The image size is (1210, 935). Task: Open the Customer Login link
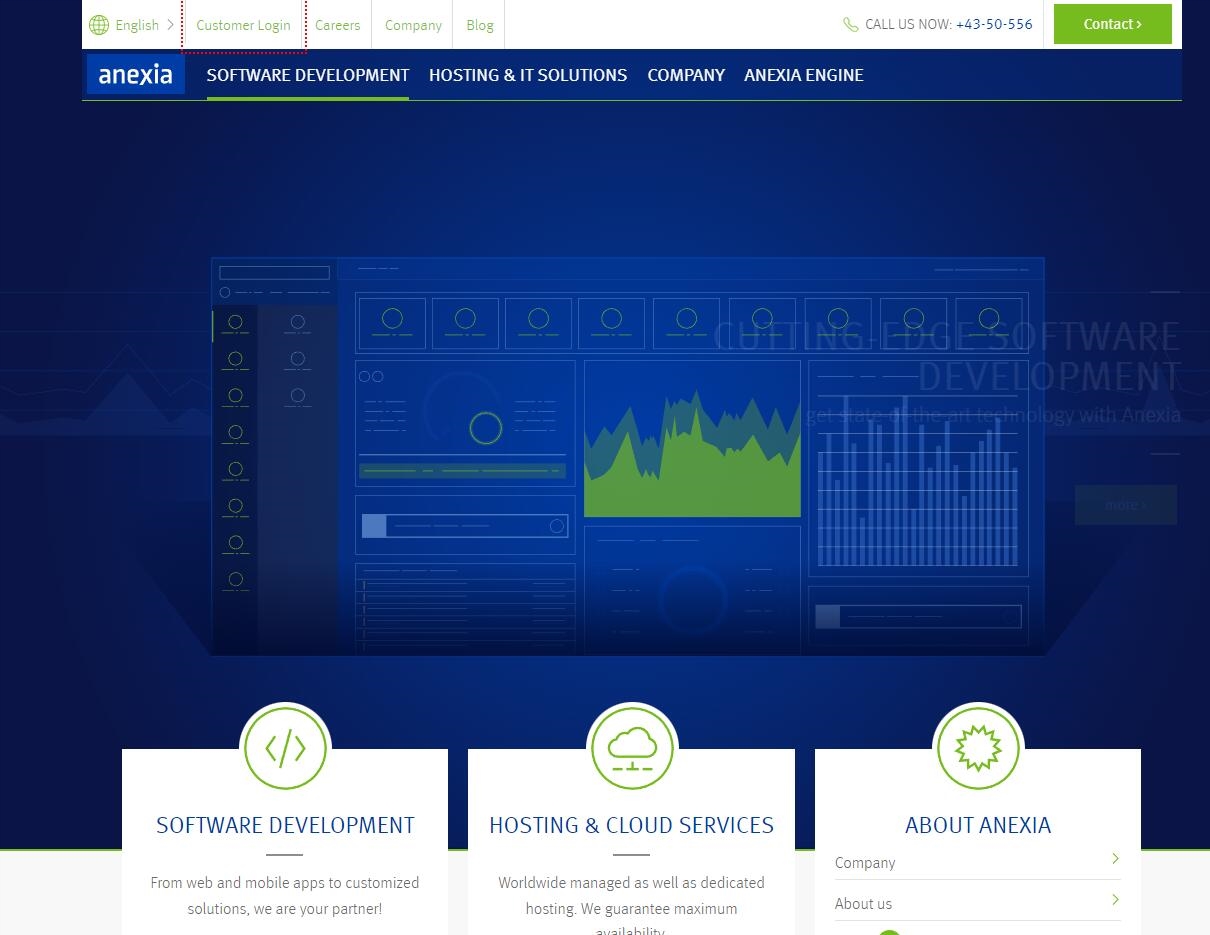pyautogui.click(x=244, y=25)
